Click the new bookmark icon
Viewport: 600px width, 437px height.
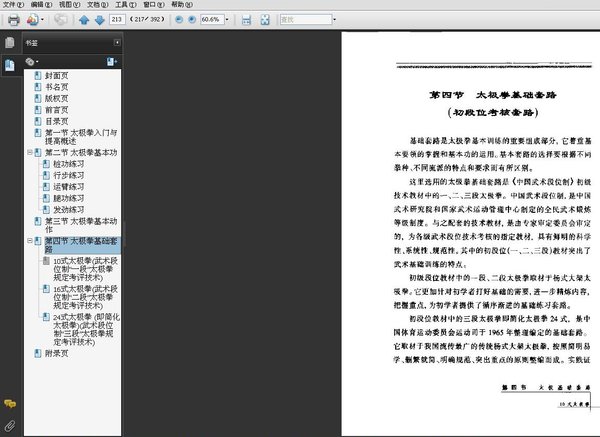[x=112, y=62]
